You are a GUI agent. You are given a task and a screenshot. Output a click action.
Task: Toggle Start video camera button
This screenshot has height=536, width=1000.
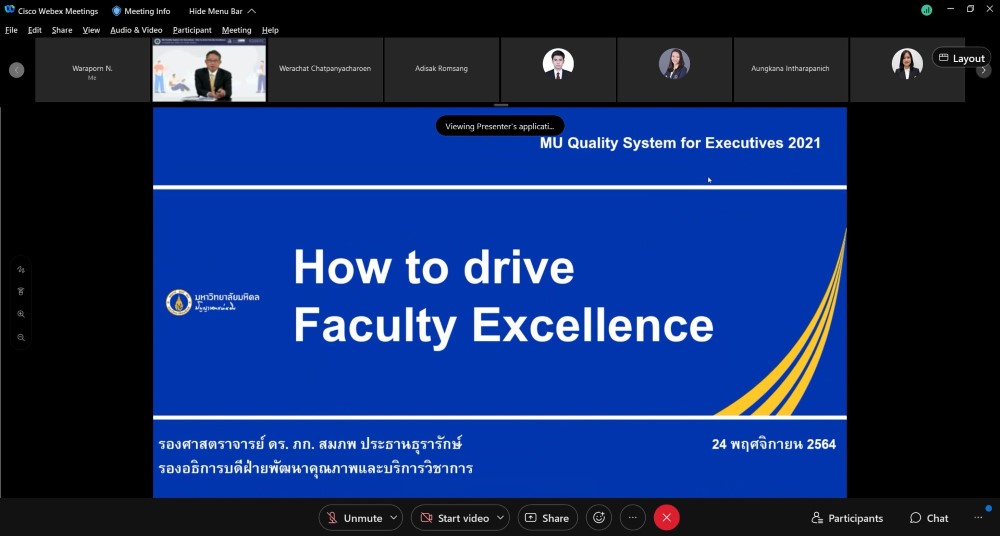coord(454,518)
